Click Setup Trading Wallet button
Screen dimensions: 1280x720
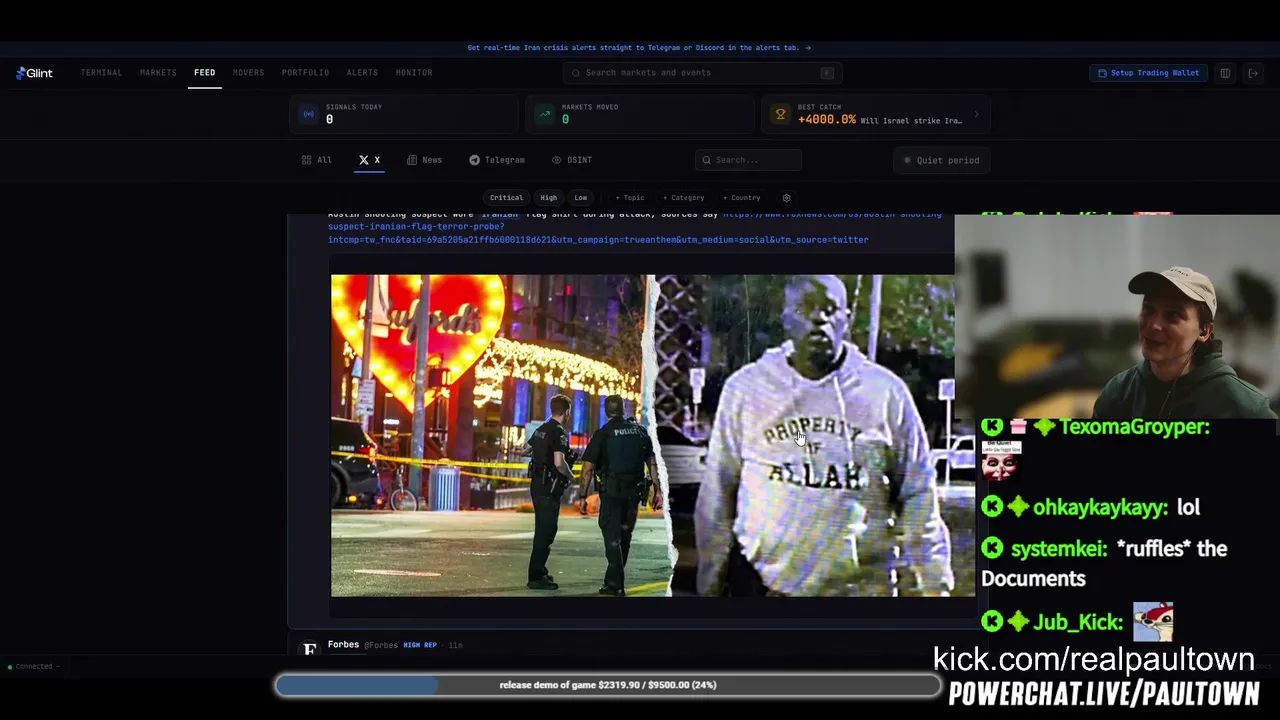(x=1148, y=73)
